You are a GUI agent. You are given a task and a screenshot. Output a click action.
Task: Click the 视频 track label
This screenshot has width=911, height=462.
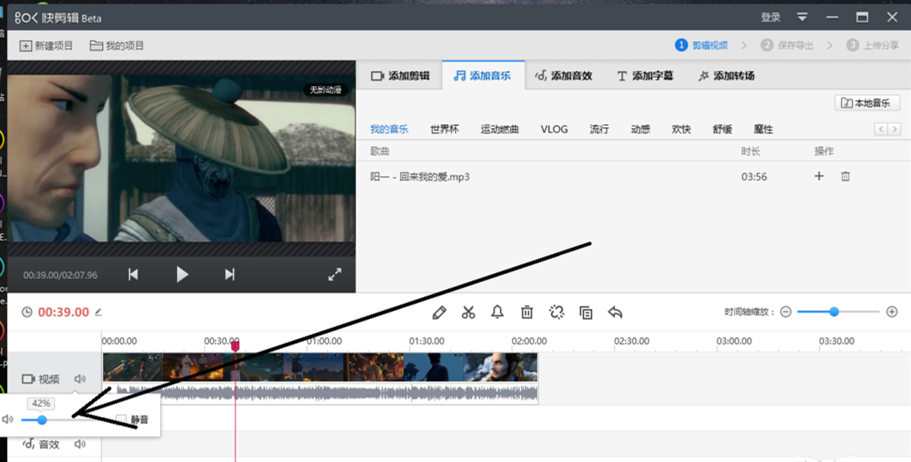coord(41,379)
